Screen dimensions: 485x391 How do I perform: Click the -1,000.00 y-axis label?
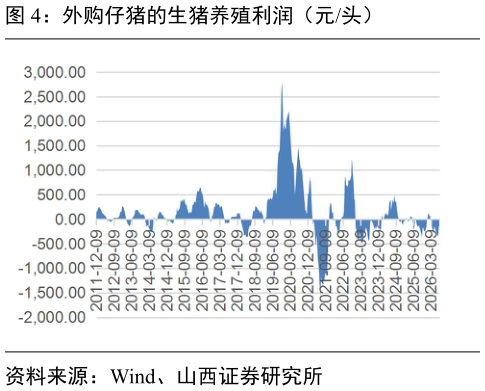coord(52,268)
